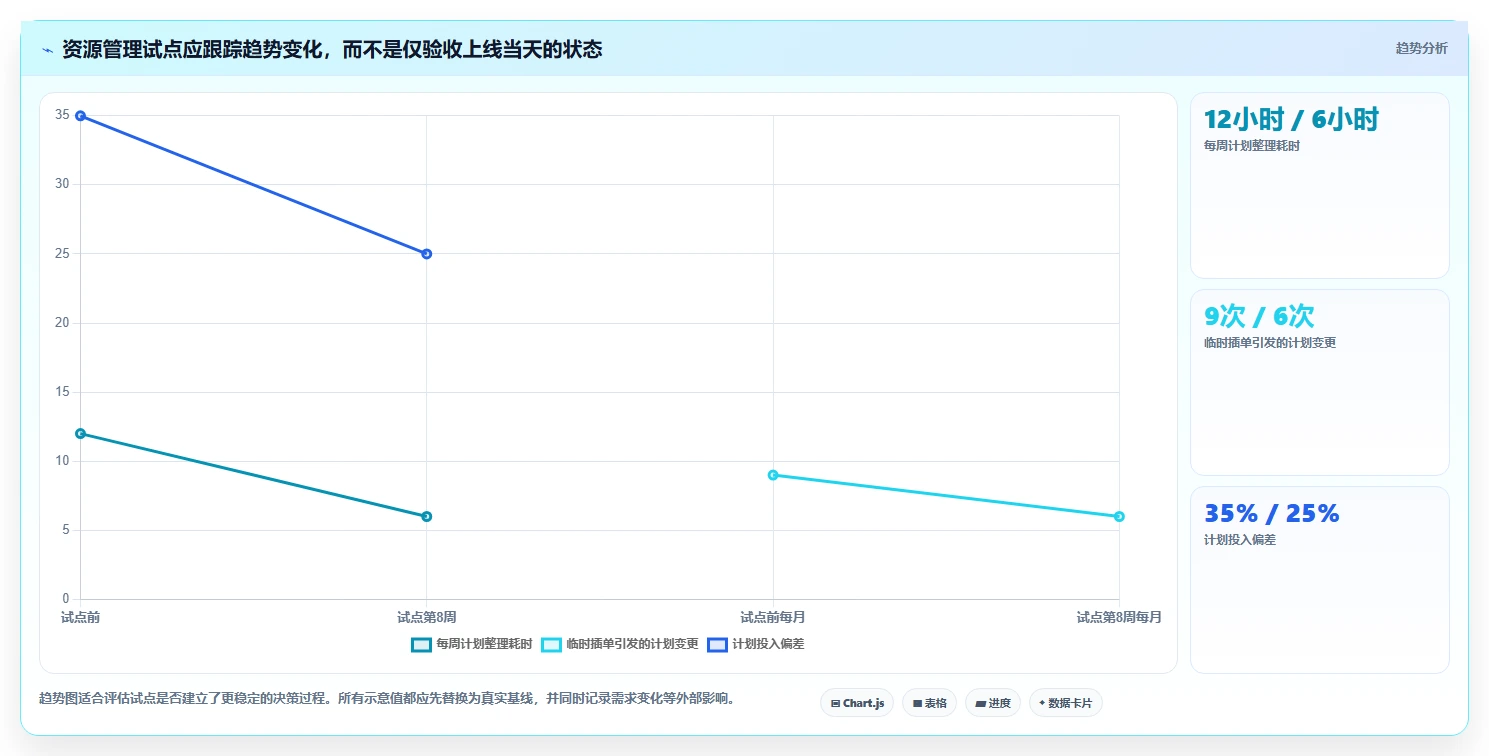Click the blue 计划投入偏差 legend swatch

717,644
